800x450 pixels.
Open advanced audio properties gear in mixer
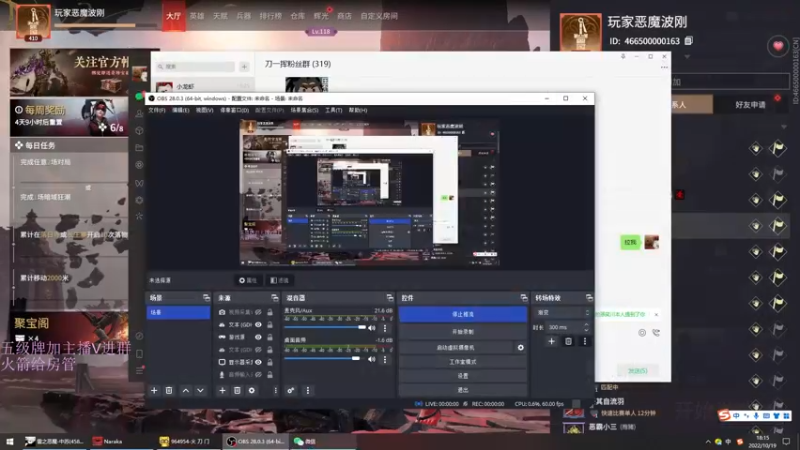(x=290, y=390)
